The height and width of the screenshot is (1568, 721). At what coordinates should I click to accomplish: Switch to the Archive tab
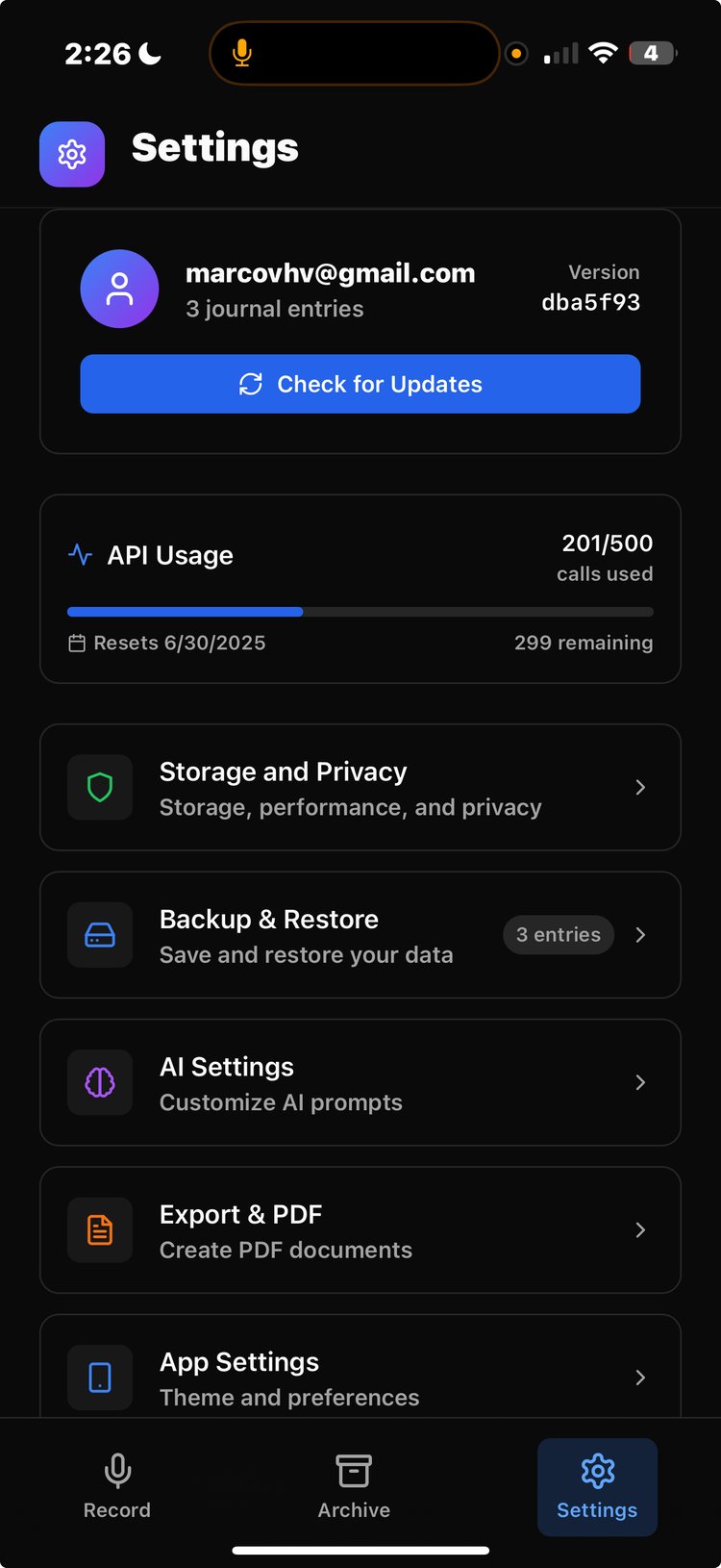click(x=354, y=1486)
